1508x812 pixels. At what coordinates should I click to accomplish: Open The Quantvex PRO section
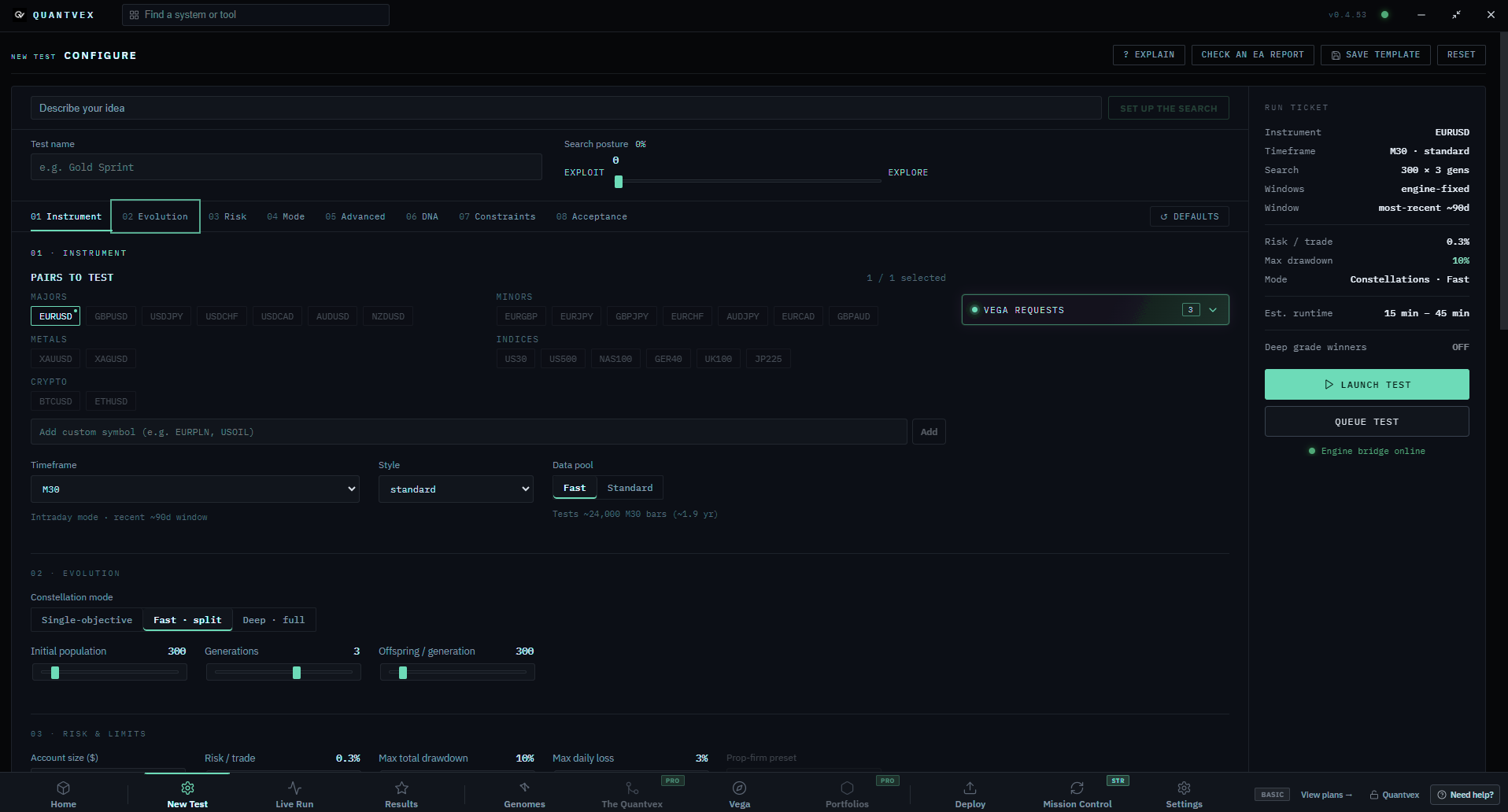tap(632, 794)
